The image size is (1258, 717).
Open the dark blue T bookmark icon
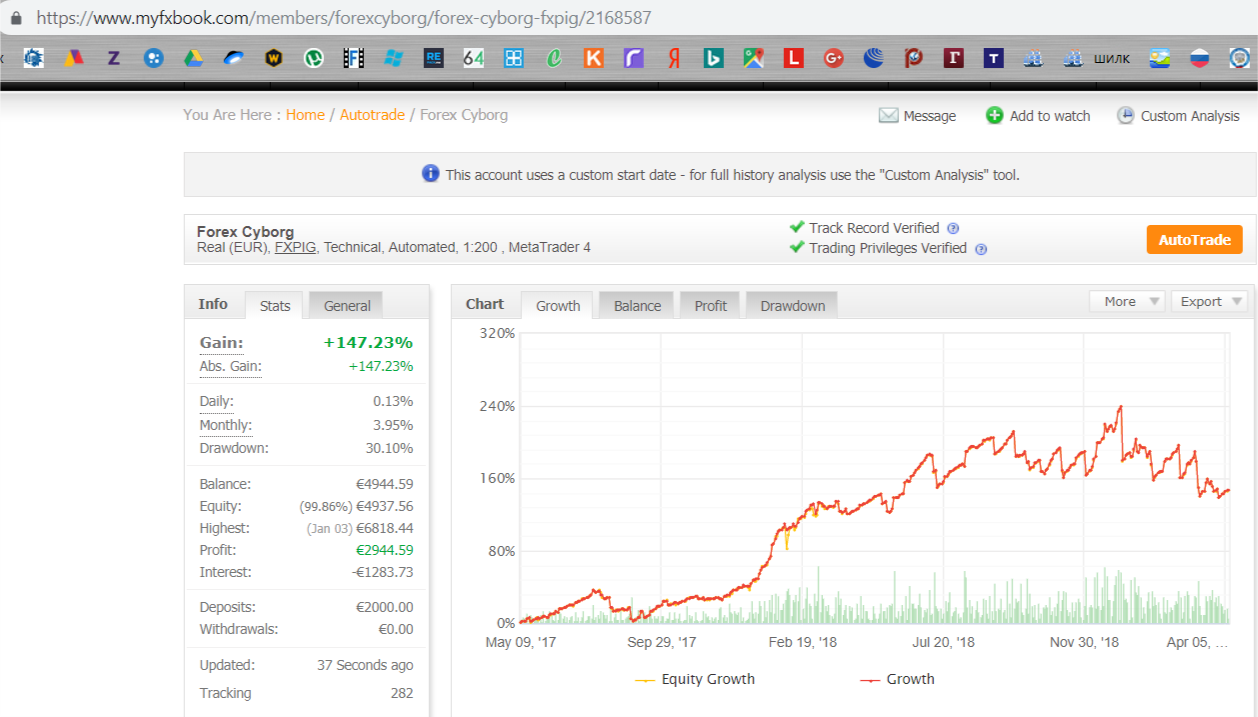(x=993, y=58)
